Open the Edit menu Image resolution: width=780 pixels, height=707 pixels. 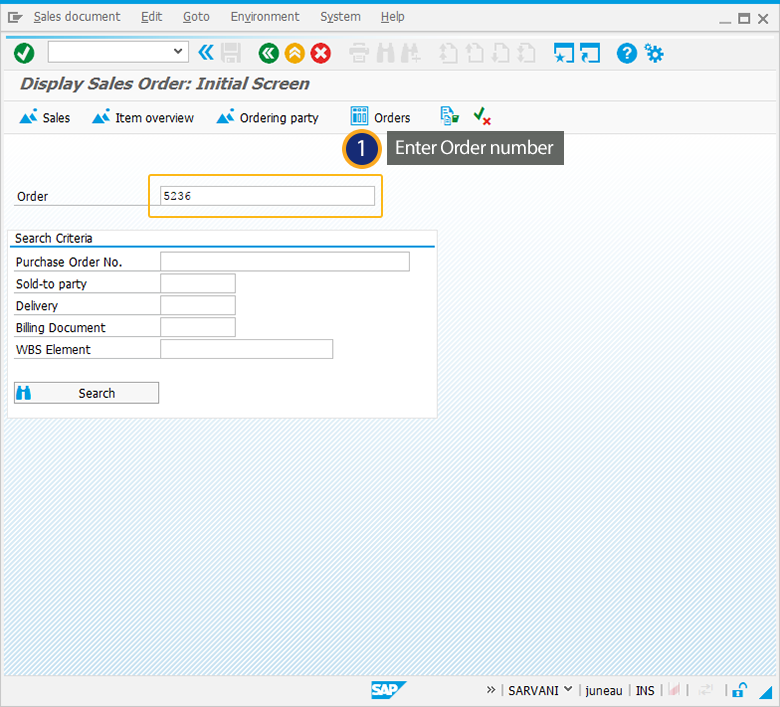point(151,17)
